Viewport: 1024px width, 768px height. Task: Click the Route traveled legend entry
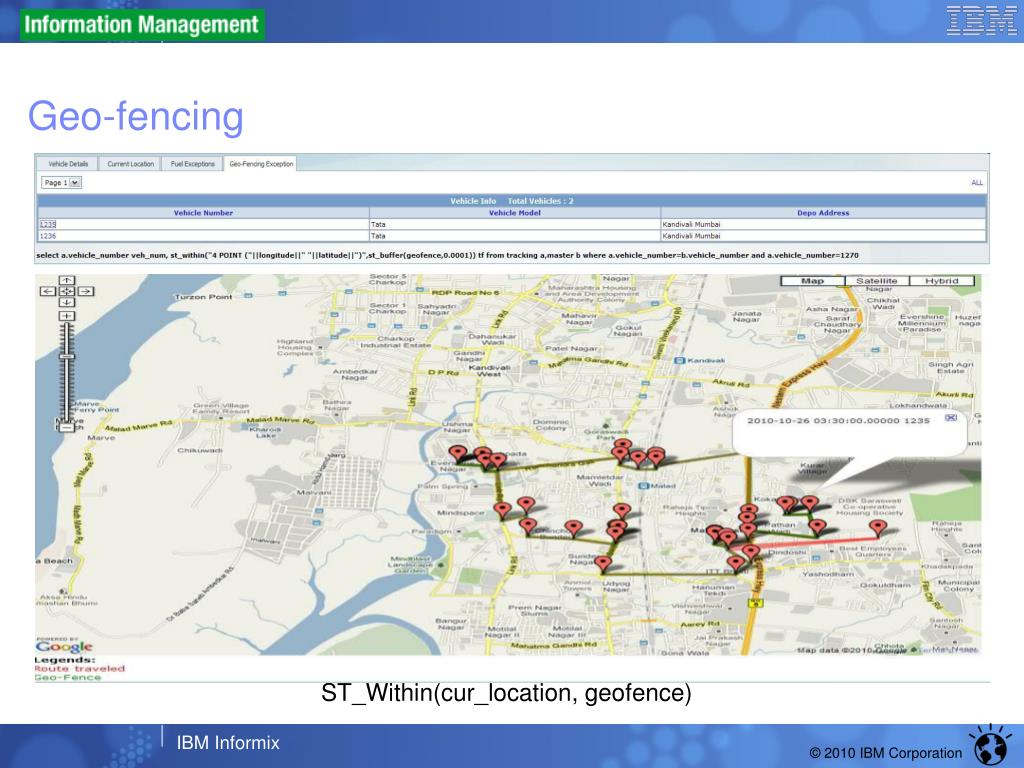[79, 669]
